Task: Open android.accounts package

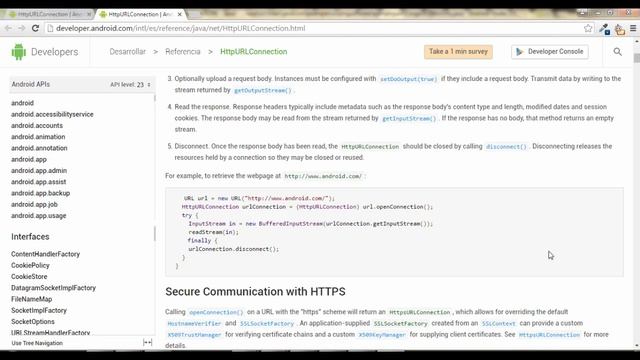Action: point(37,125)
